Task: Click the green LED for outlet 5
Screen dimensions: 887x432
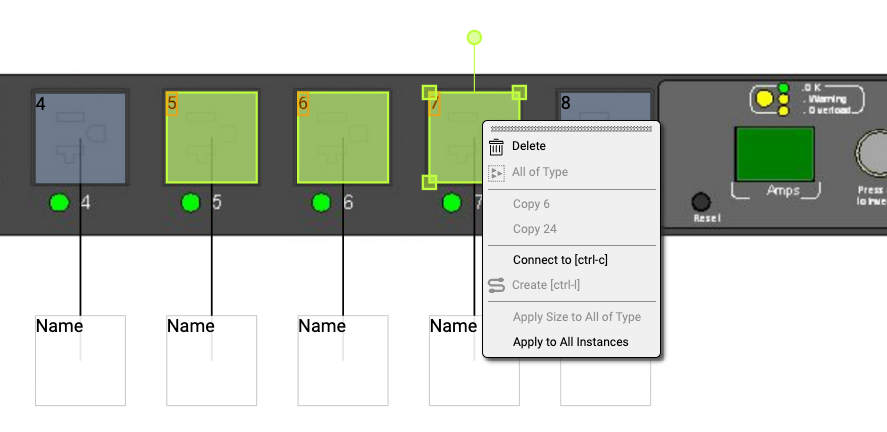Action: pos(190,203)
